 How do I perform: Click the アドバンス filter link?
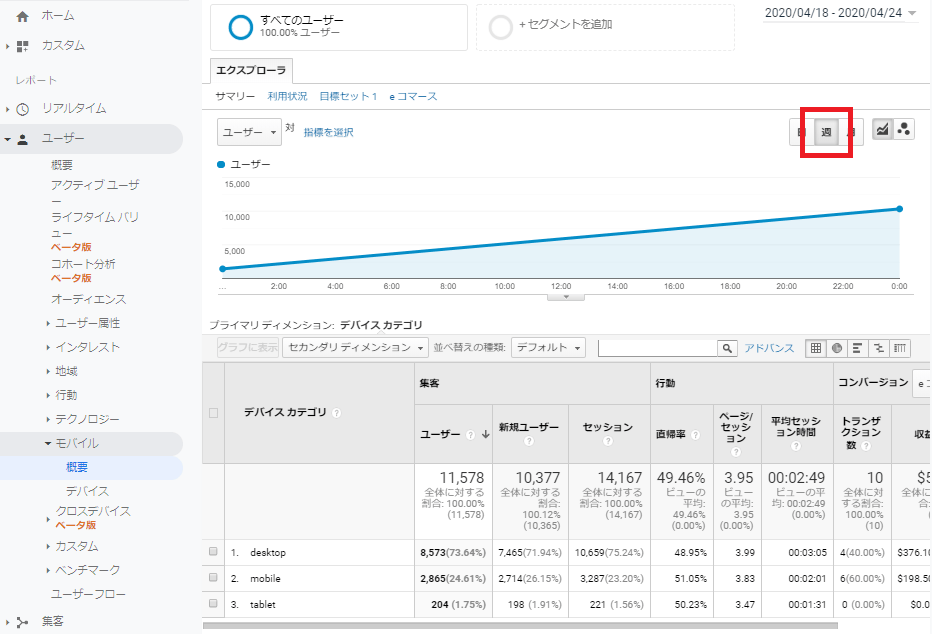[x=768, y=347]
